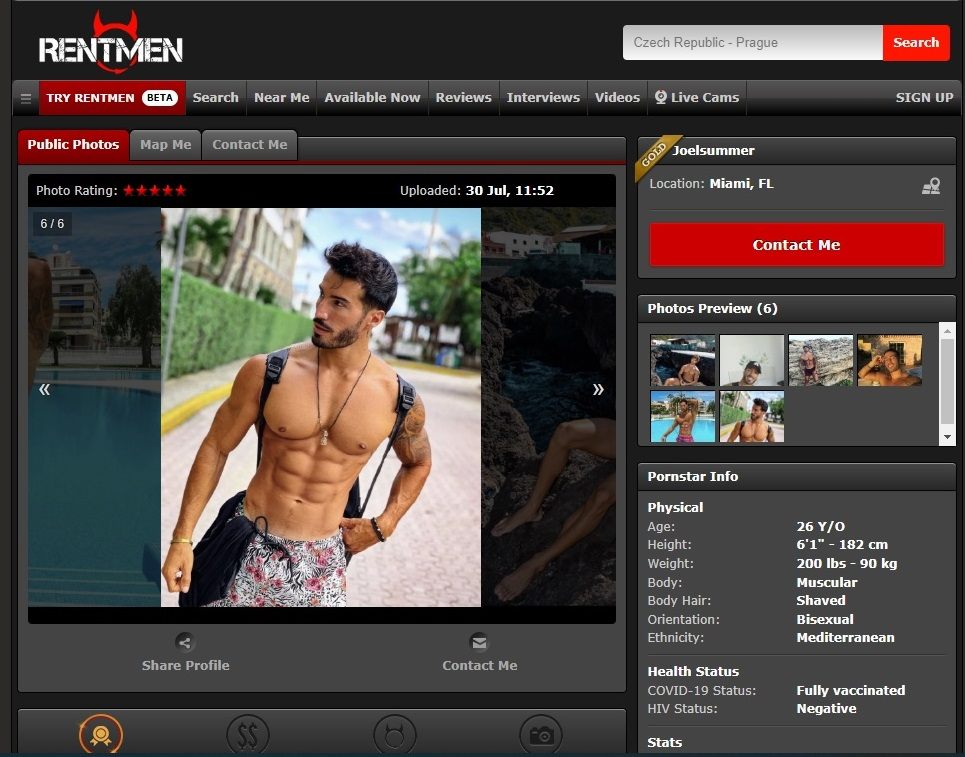Click the fourth preview thumbnail (selfie)
Viewport: 965px width, 757px height.
[x=889, y=360]
